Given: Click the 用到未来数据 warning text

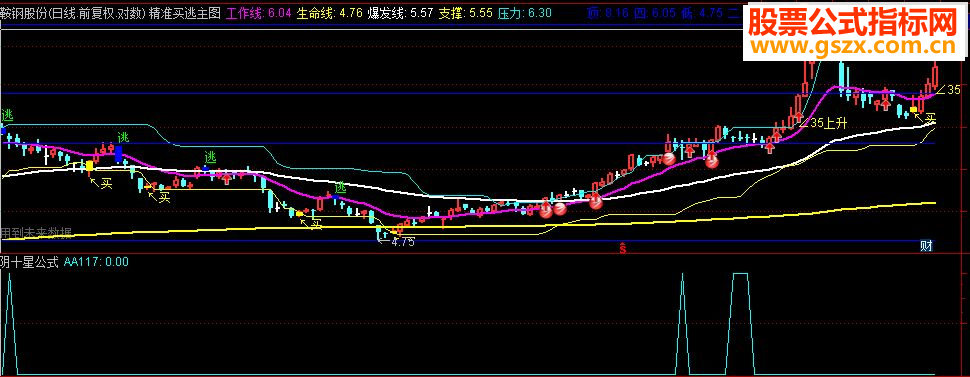Looking at the screenshot, I should [x=36, y=233].
